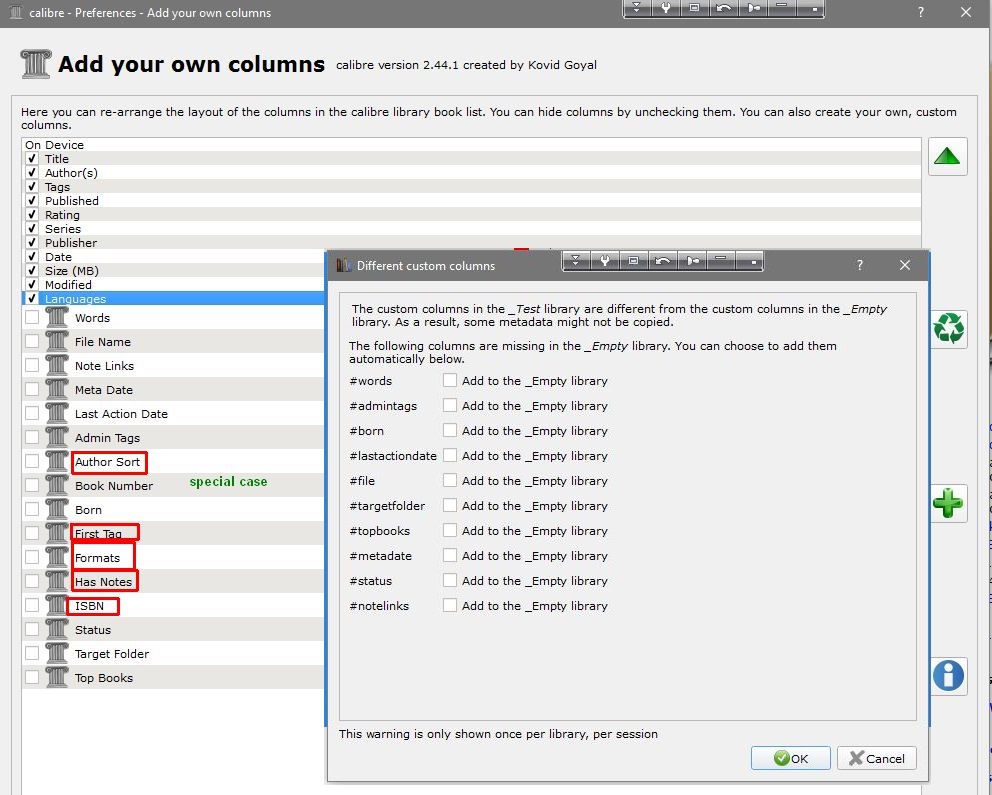The height and width of the screenshot is (795, 992).
Task: Click the calibre column logo beside heading
Action: click(35, 64)
